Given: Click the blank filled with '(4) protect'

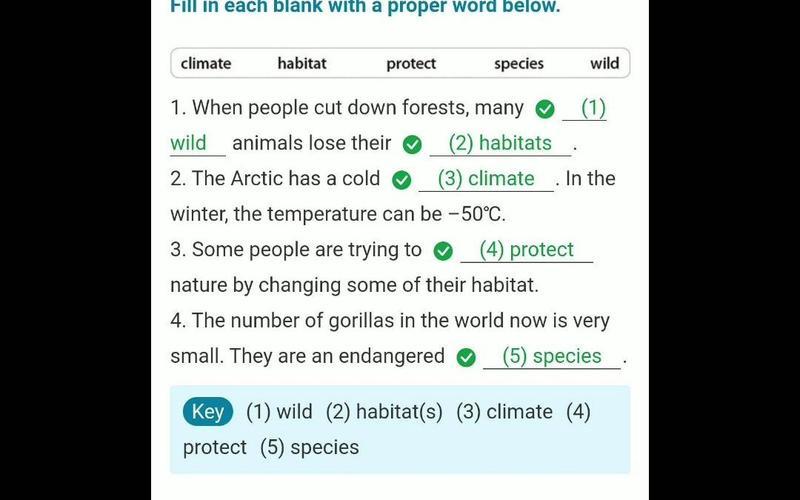Looking at the screenshot, I should 527,250.
